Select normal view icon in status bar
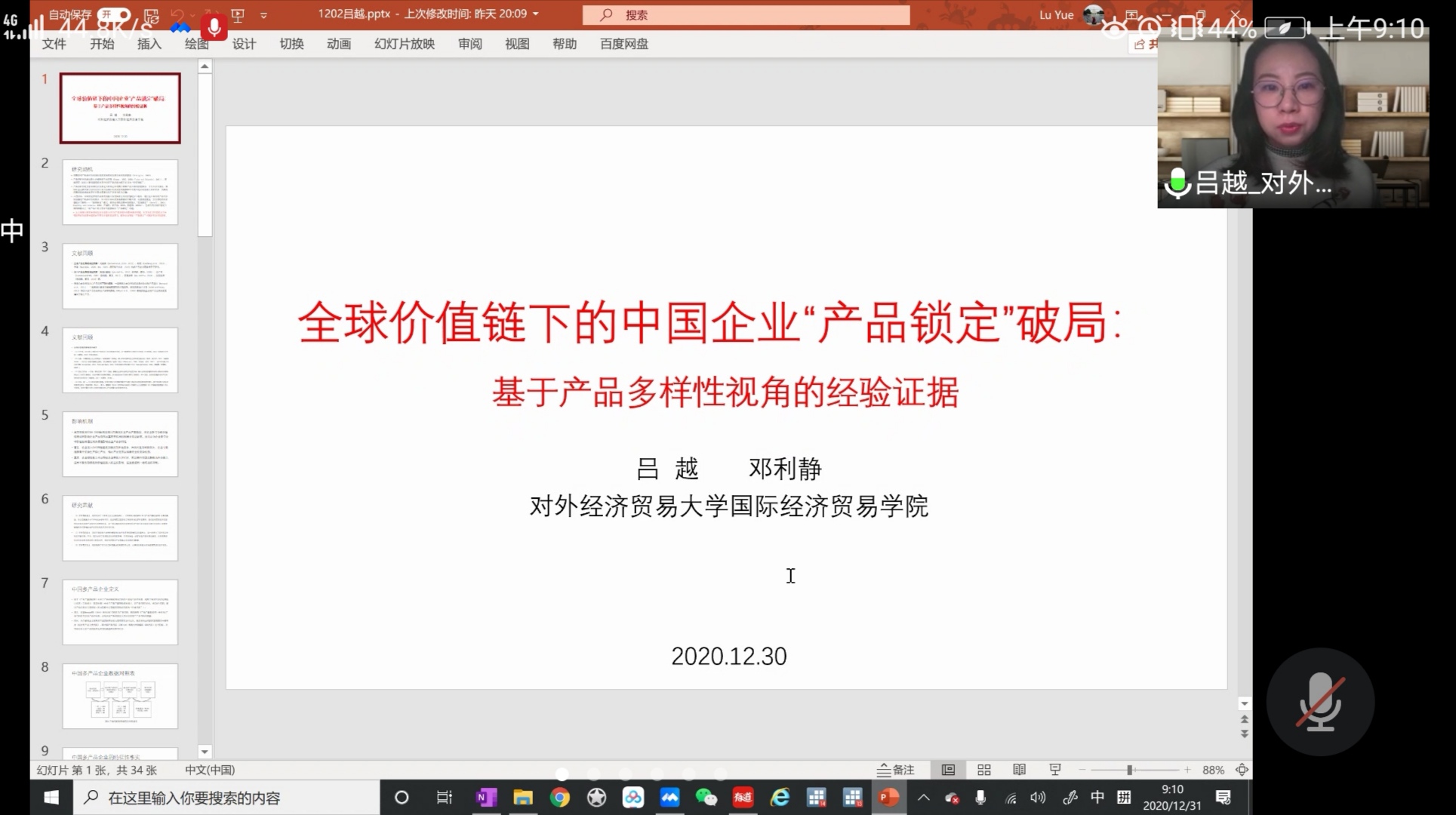This screenshot has height=815, width=1456. point(948,770)
